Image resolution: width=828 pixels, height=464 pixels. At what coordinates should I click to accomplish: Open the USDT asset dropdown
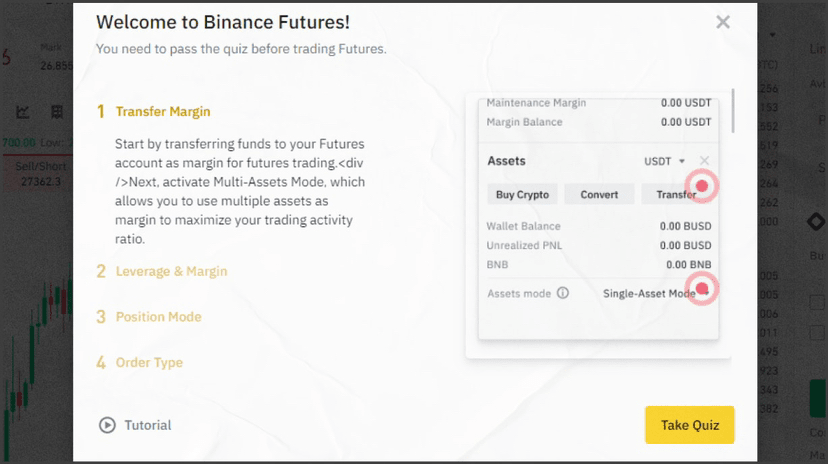665,161
